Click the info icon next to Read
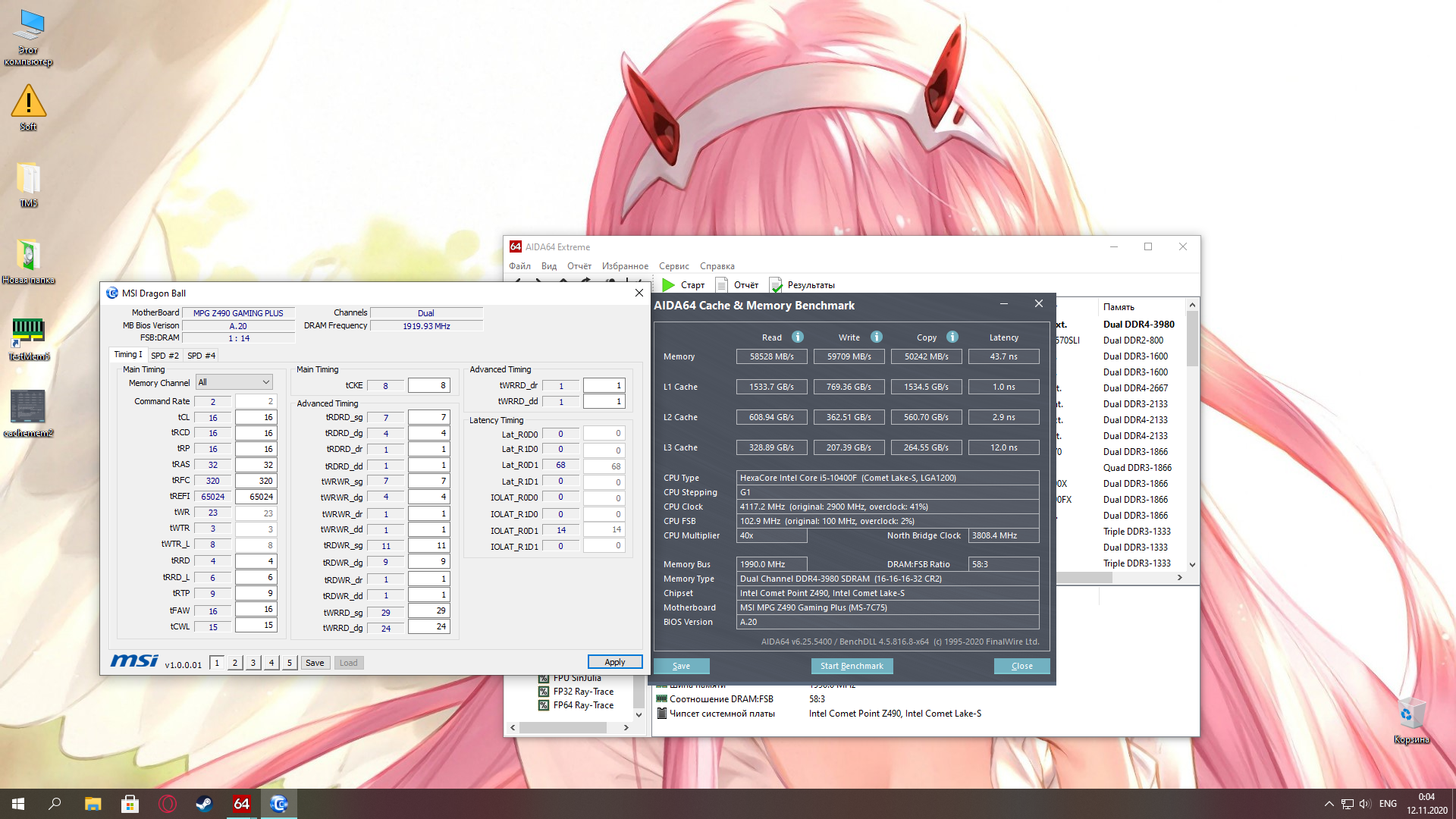Image resolution: width=1456 pixels, height=819 pixels. (798, 337)
